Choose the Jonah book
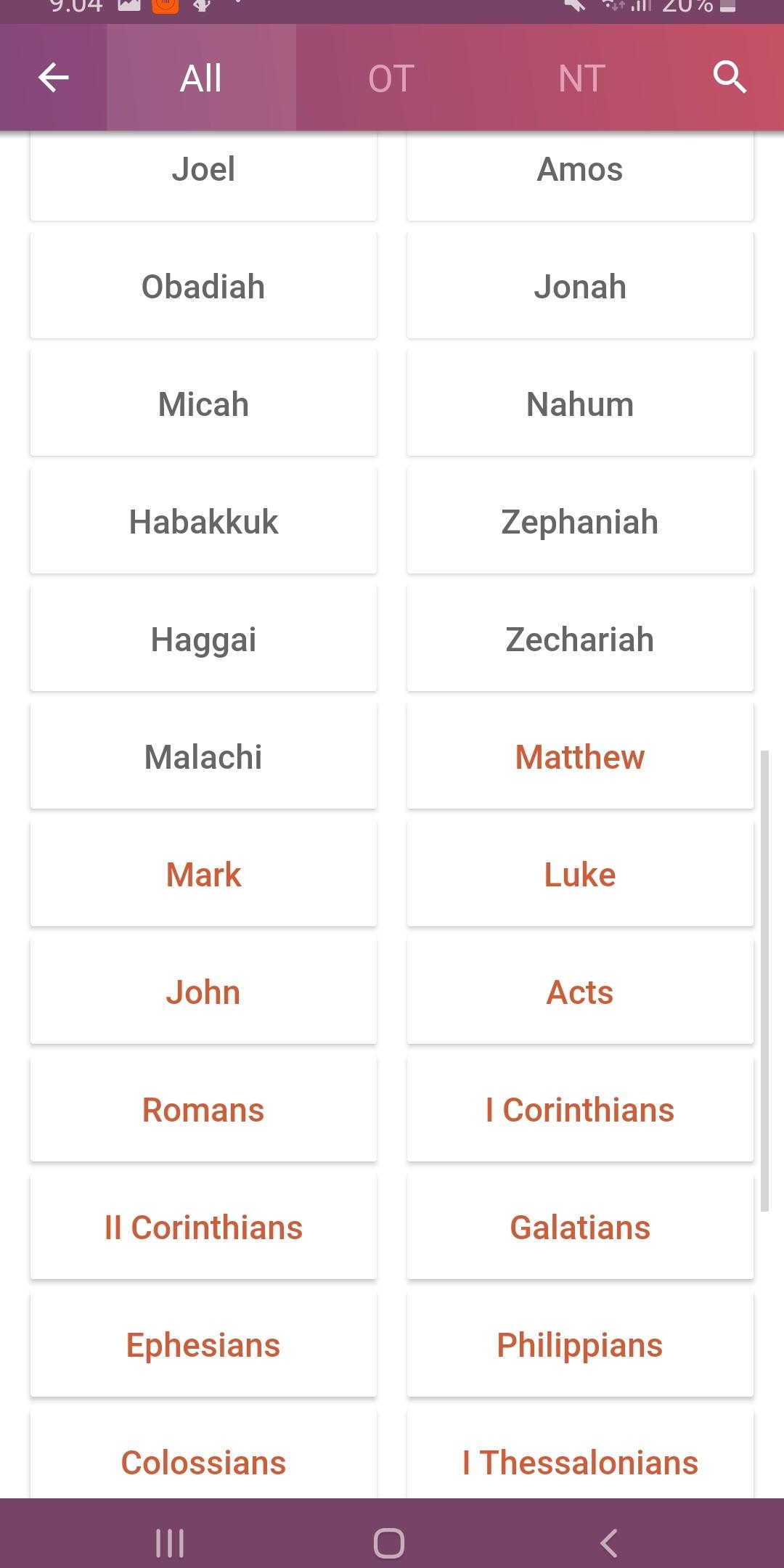Image resolution: width=784 pixels, height=1568 pixels. (x=580, y=286)
